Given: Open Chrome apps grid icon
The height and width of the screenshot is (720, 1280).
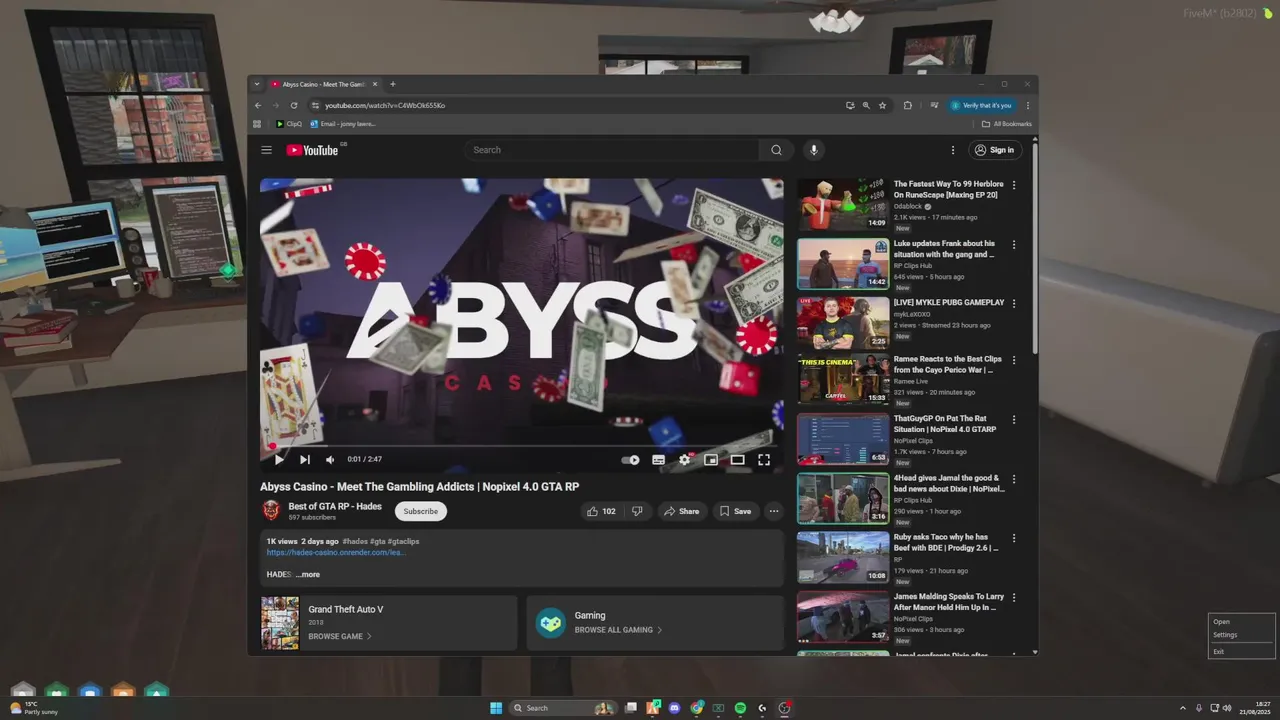Looking at the screenshot, I should (257, 124).
